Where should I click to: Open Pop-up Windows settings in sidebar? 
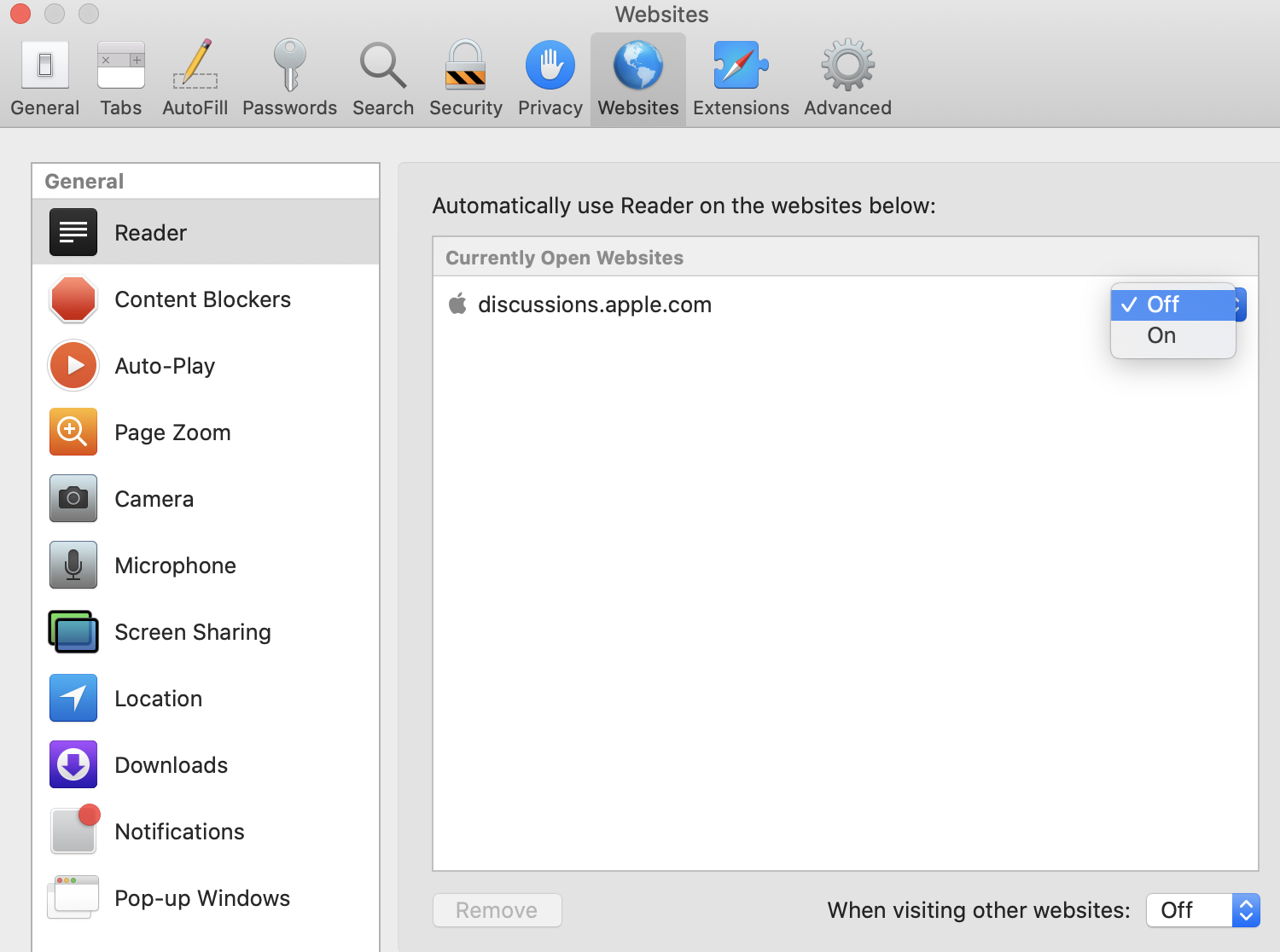click(202, 898)
